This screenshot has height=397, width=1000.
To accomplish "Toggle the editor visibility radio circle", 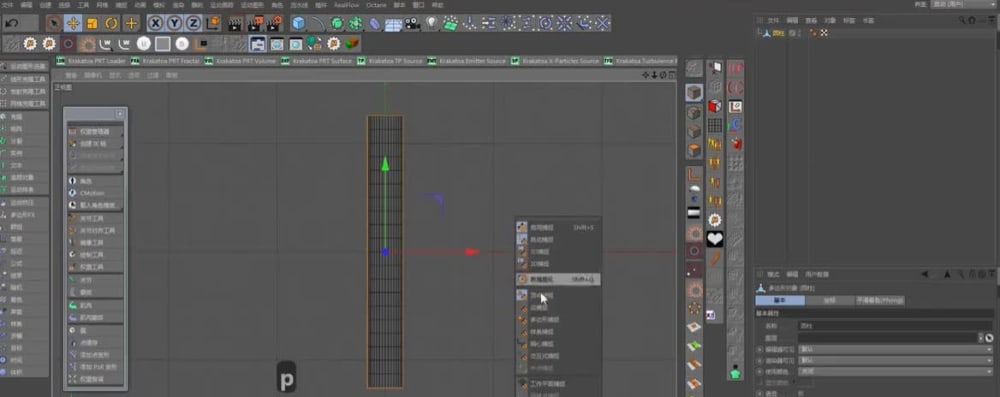I will 760,350.
